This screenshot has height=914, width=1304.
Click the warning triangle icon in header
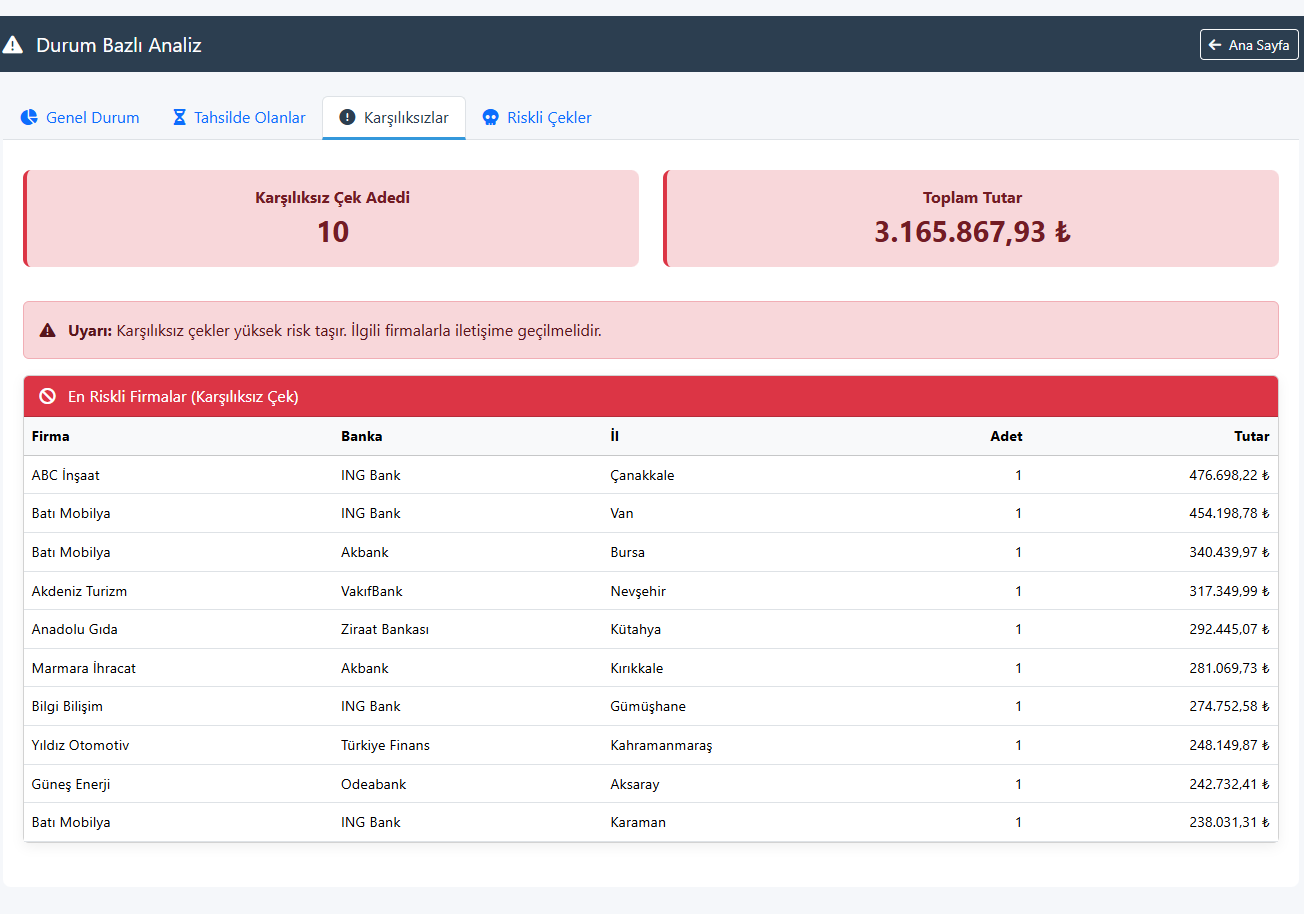(13, 45)
